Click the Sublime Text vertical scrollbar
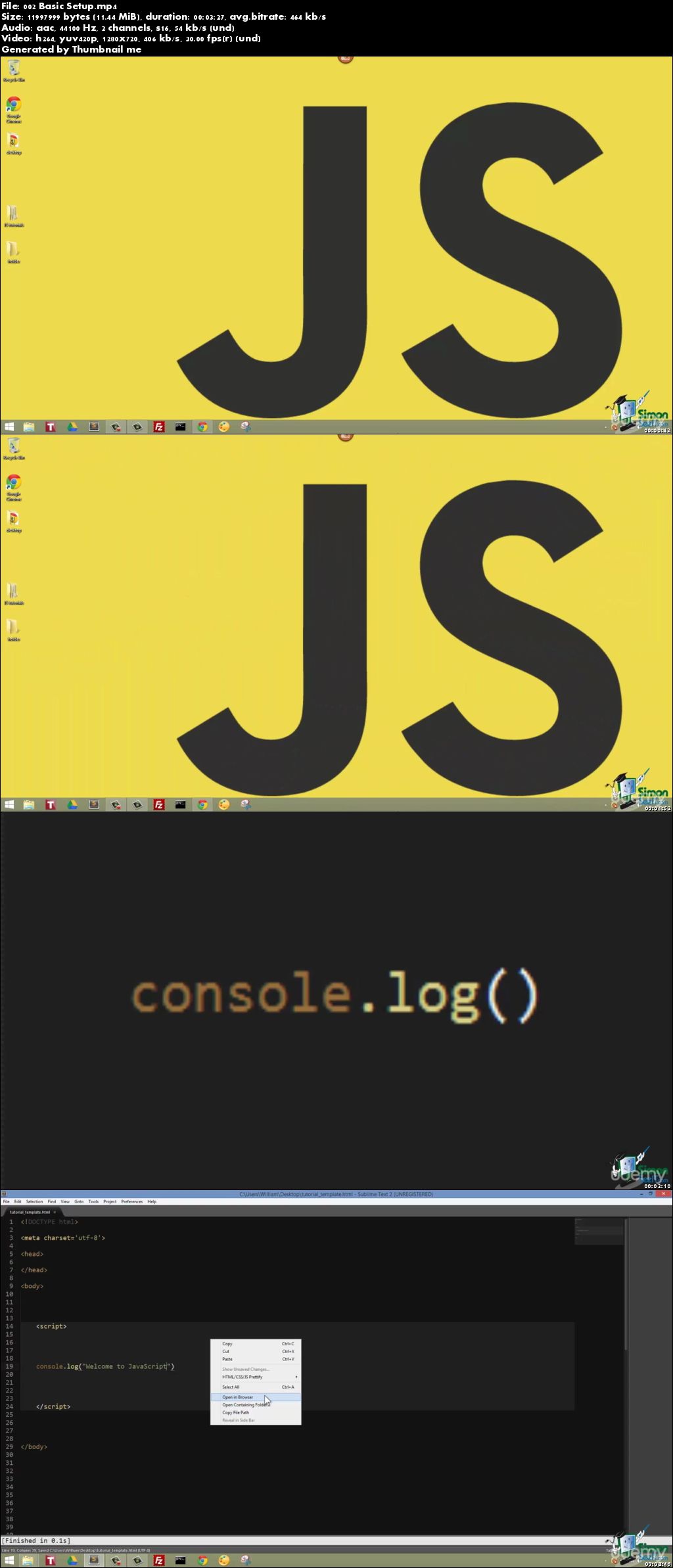Screen dimensions: 673x1568 (x=626, y=1285)
